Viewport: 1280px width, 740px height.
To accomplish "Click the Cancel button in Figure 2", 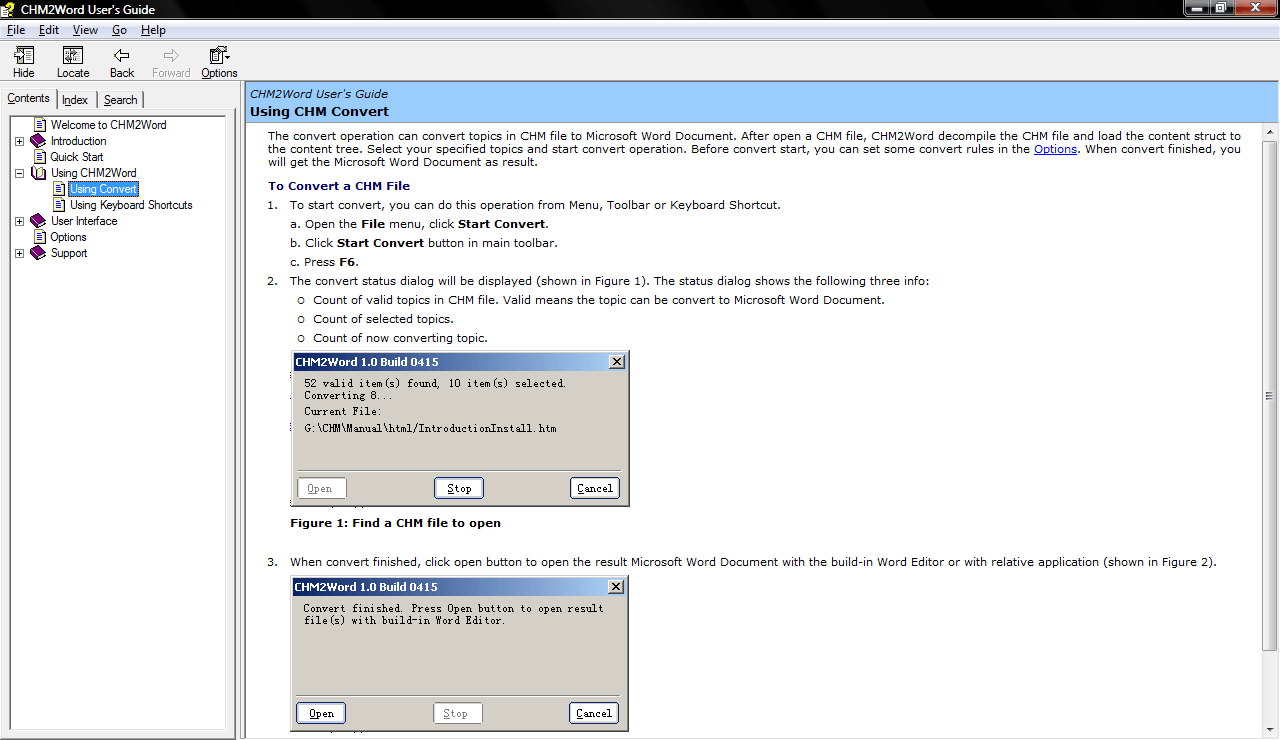I will click(594, 713).
